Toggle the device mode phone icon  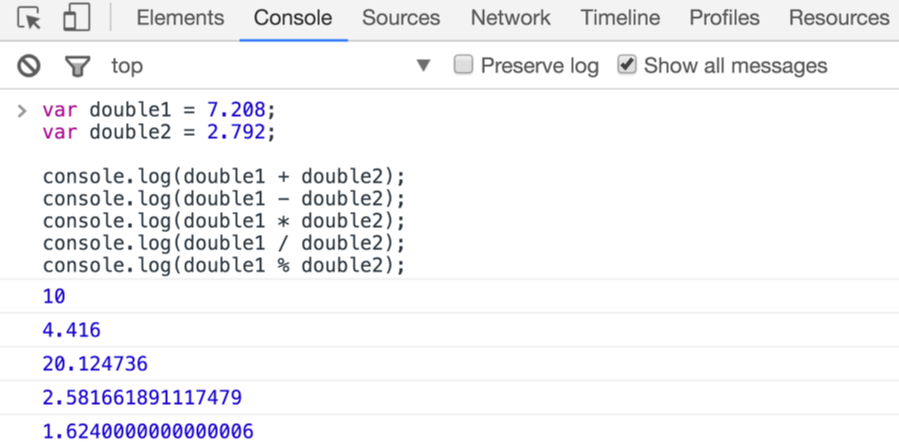pyautogui.click(x=77, y=18)
